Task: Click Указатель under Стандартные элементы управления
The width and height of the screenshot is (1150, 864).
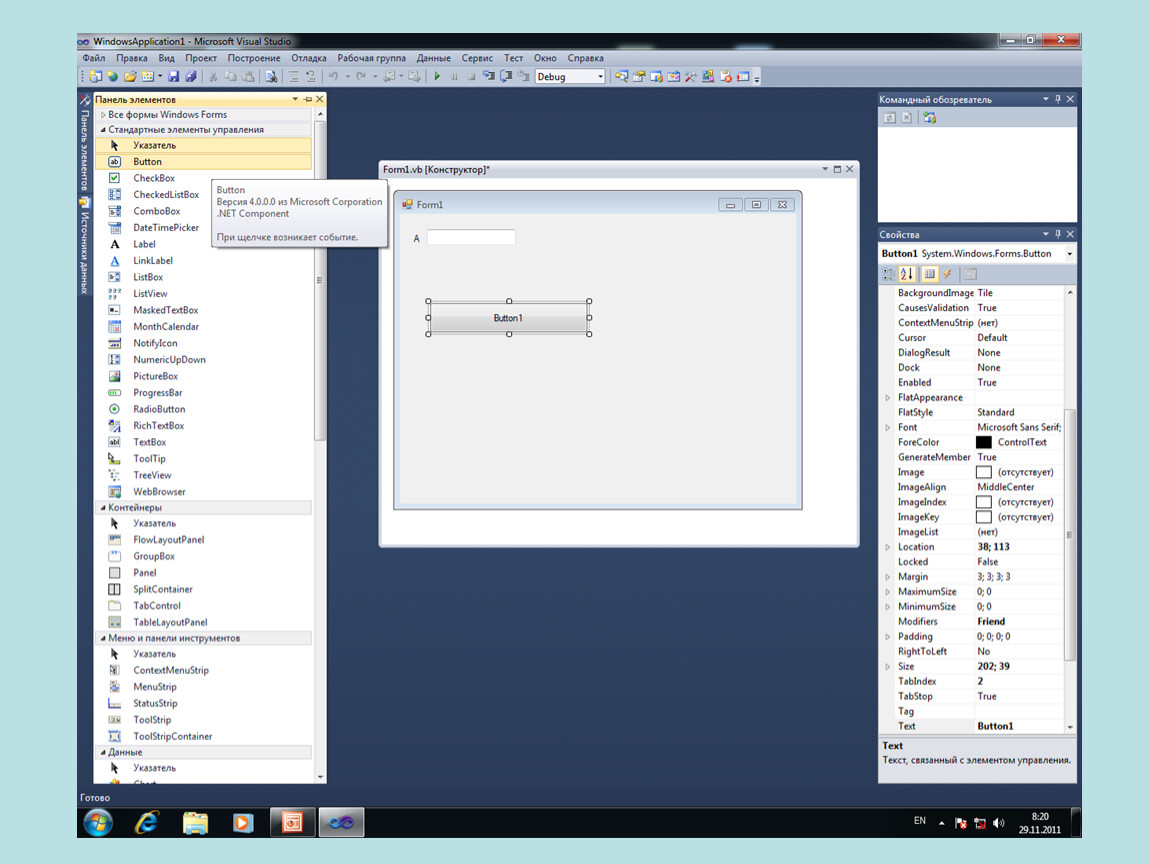Action: [203, 145]
